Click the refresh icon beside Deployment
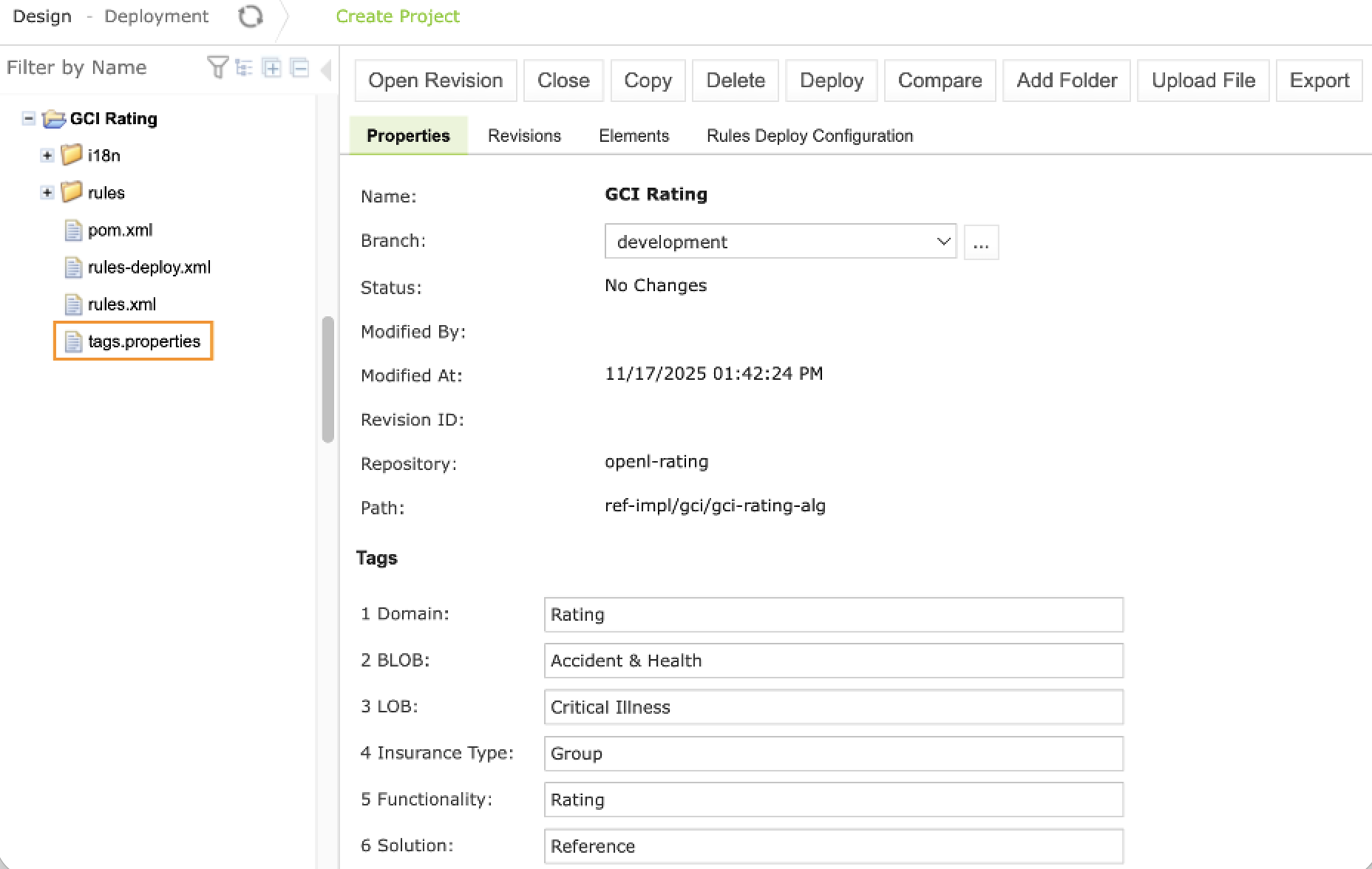 [x=251, y=16]
